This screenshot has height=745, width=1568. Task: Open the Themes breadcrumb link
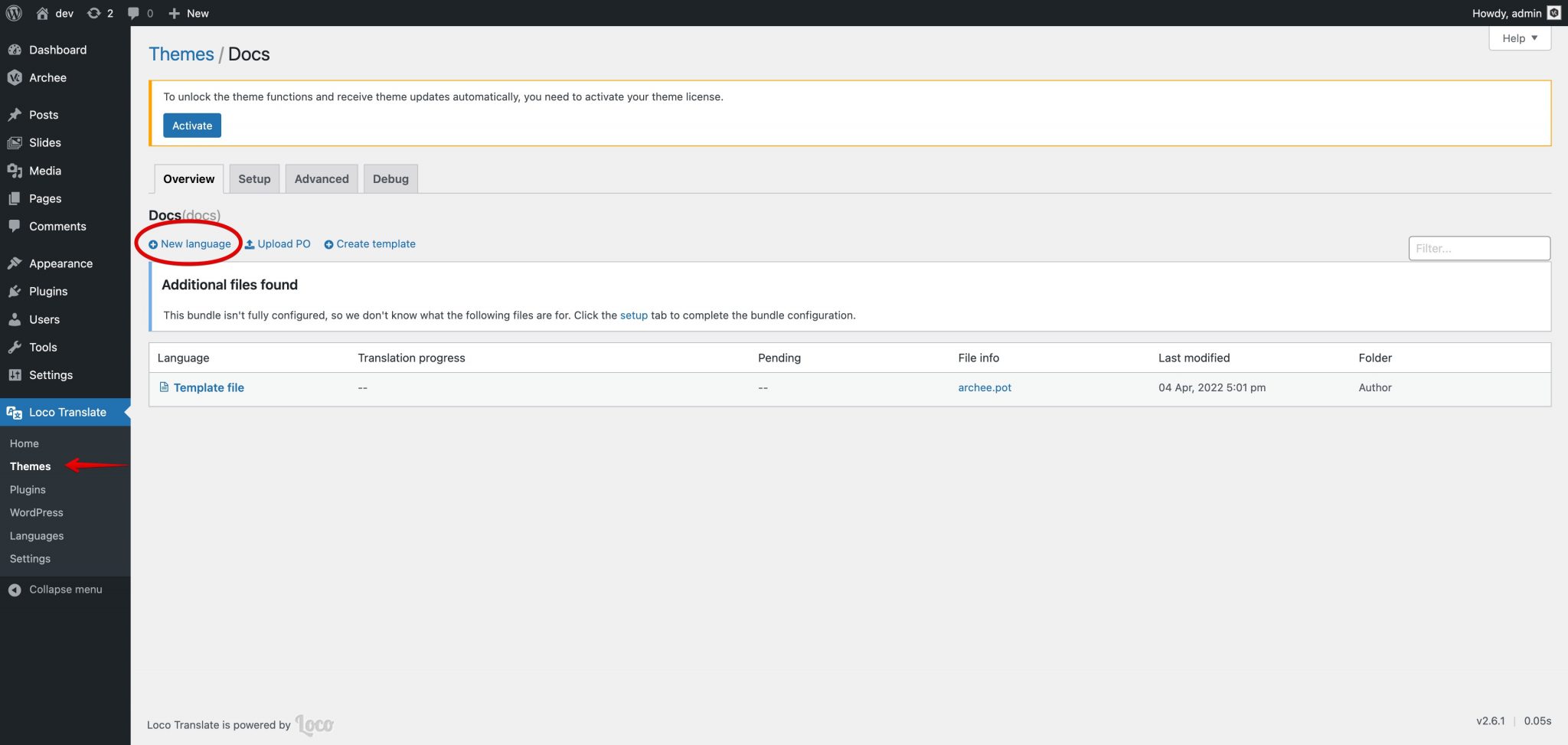coord(181,54)
